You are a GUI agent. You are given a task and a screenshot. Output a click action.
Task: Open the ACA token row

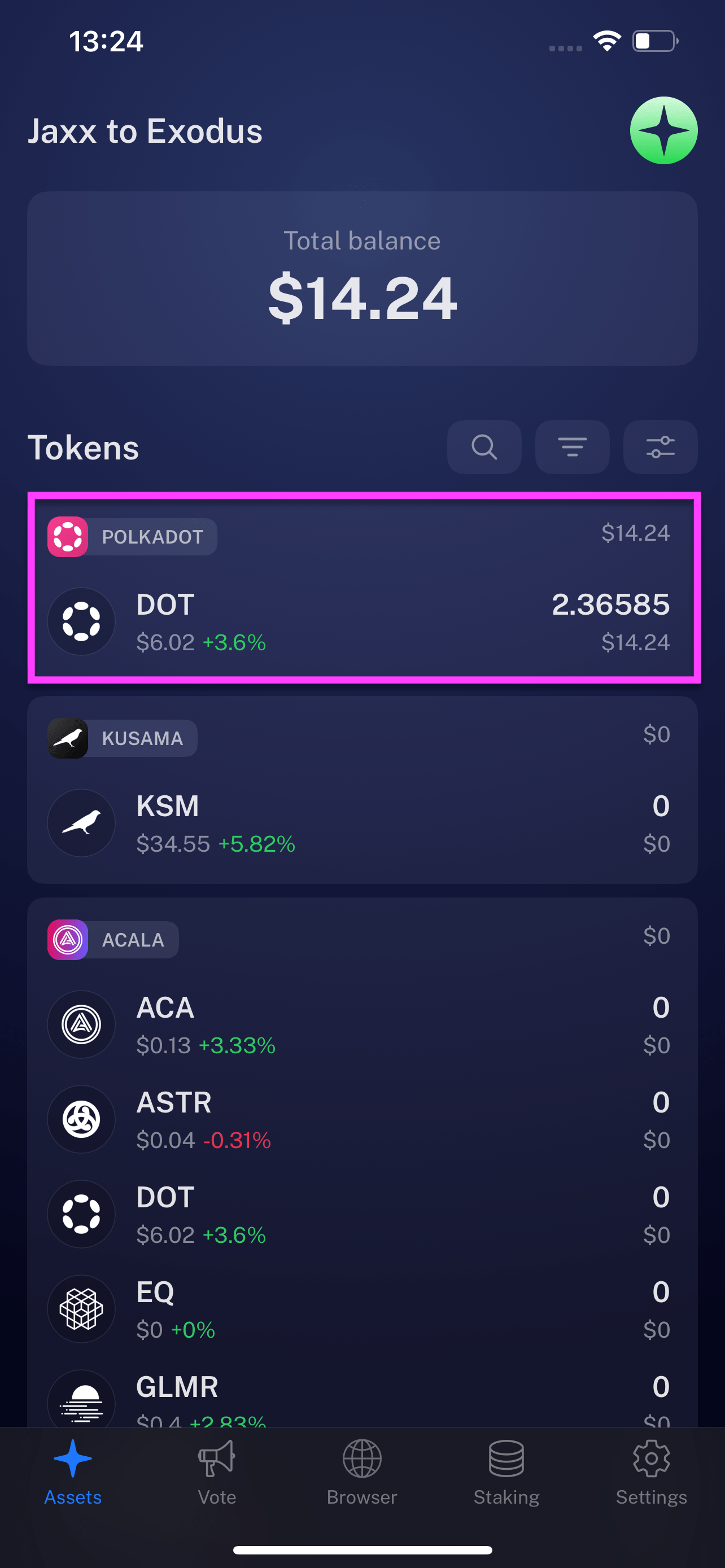[361, 1024]
